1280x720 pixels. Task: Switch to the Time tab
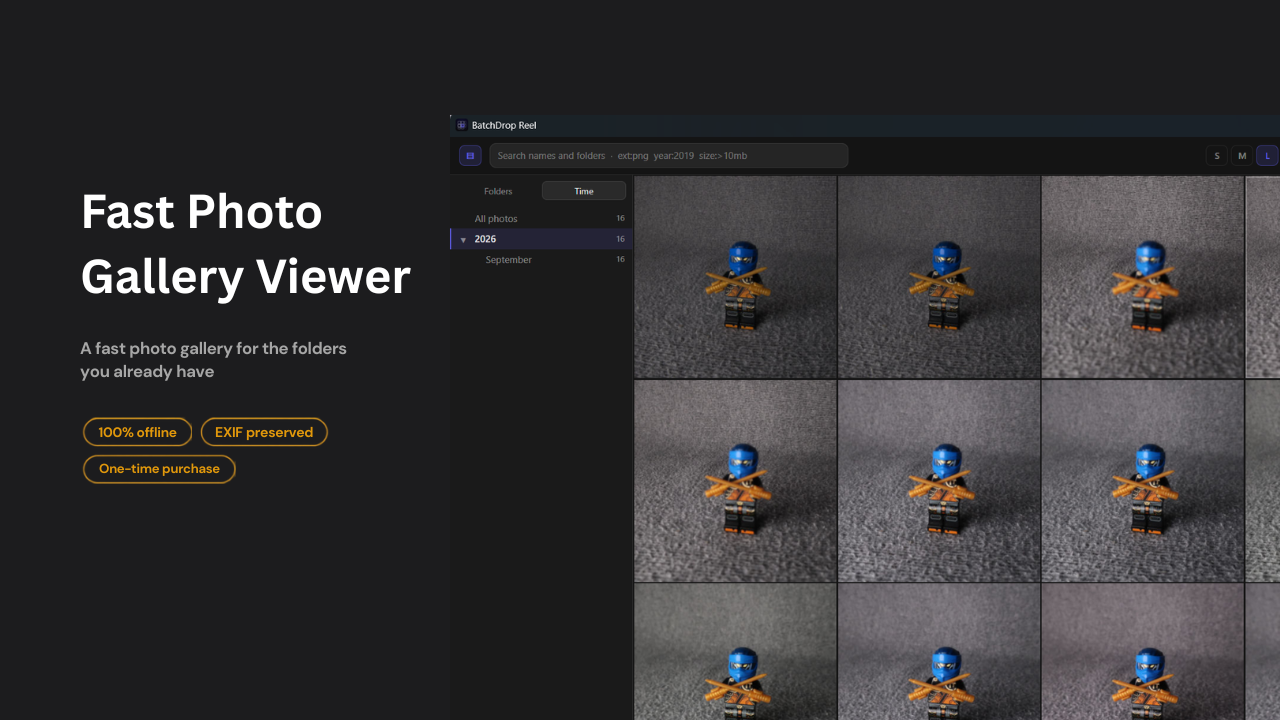[584, 191]
